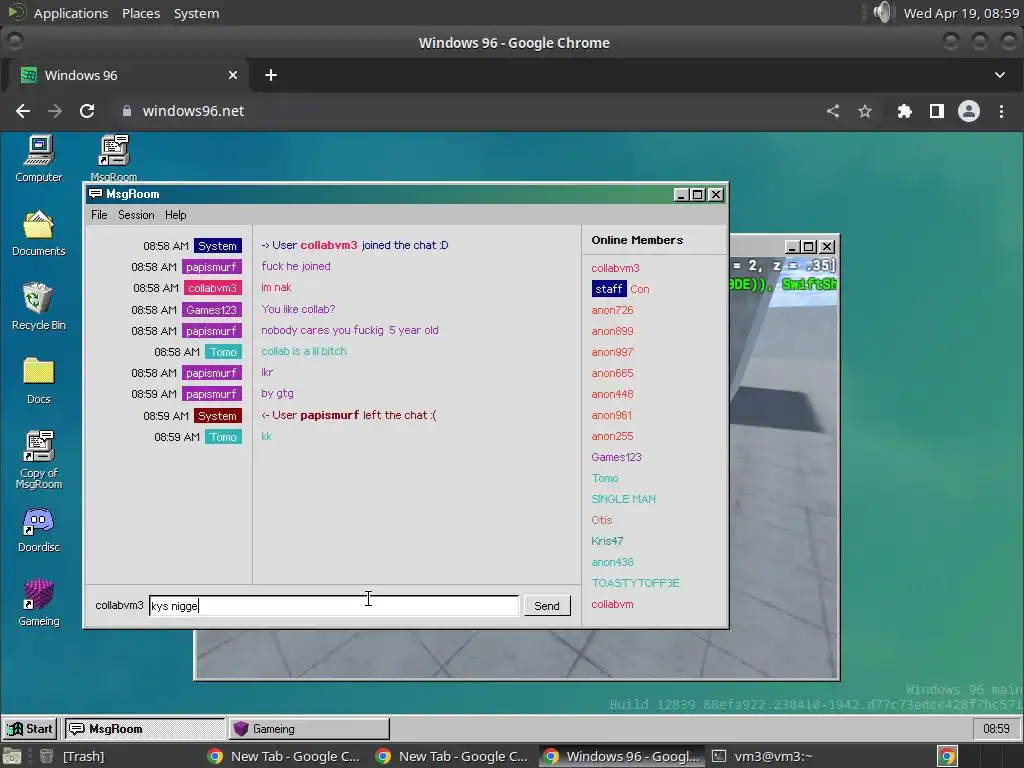The image size is (1024, 768).
Task: Open the Chrome profile avatar
Action: pyautogui.click(x=968, y=111)
